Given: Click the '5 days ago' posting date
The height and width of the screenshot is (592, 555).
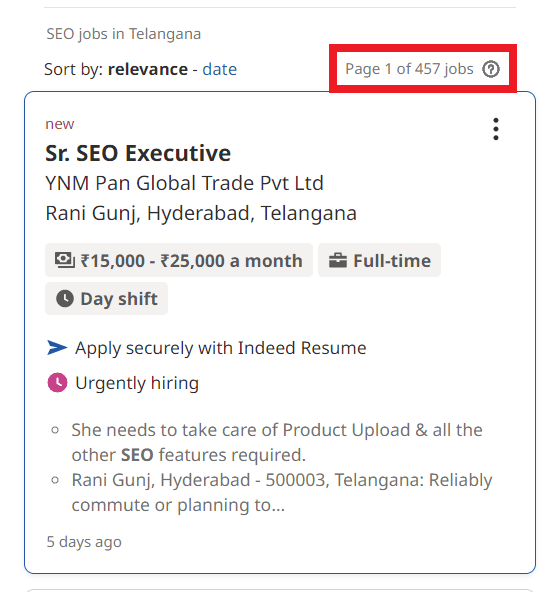Looking at the screenshot, I should 84,542.
